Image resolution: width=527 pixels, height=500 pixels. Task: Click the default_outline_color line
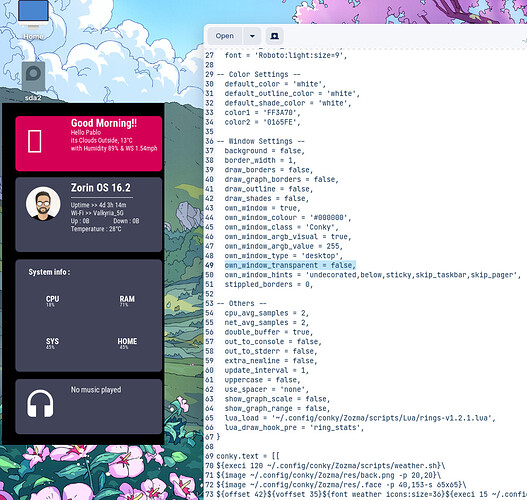click(292, 93)
